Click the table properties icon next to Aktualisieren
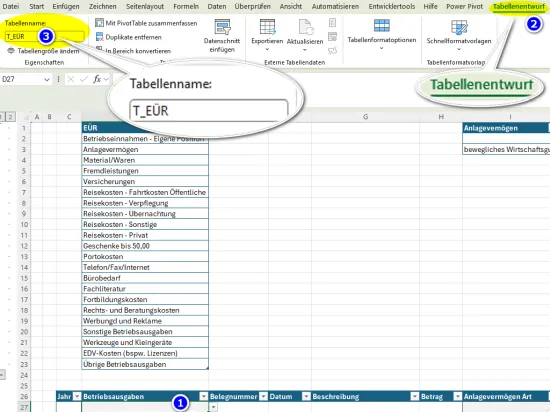The width and height of the screenshot is (550, 412). 333,23
